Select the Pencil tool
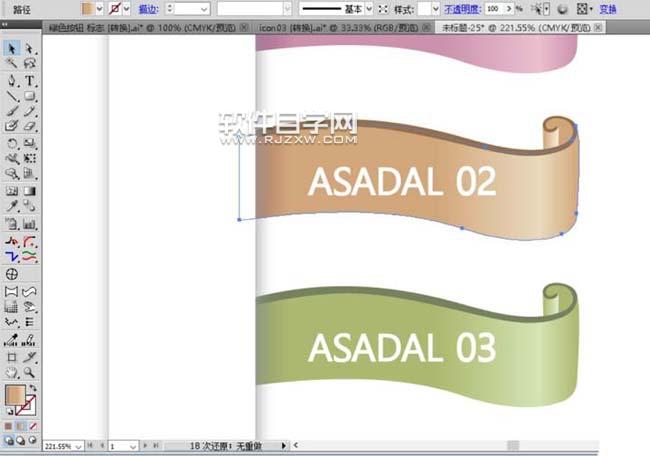Viewport: 650px width, 456px height. coord(29,111)
